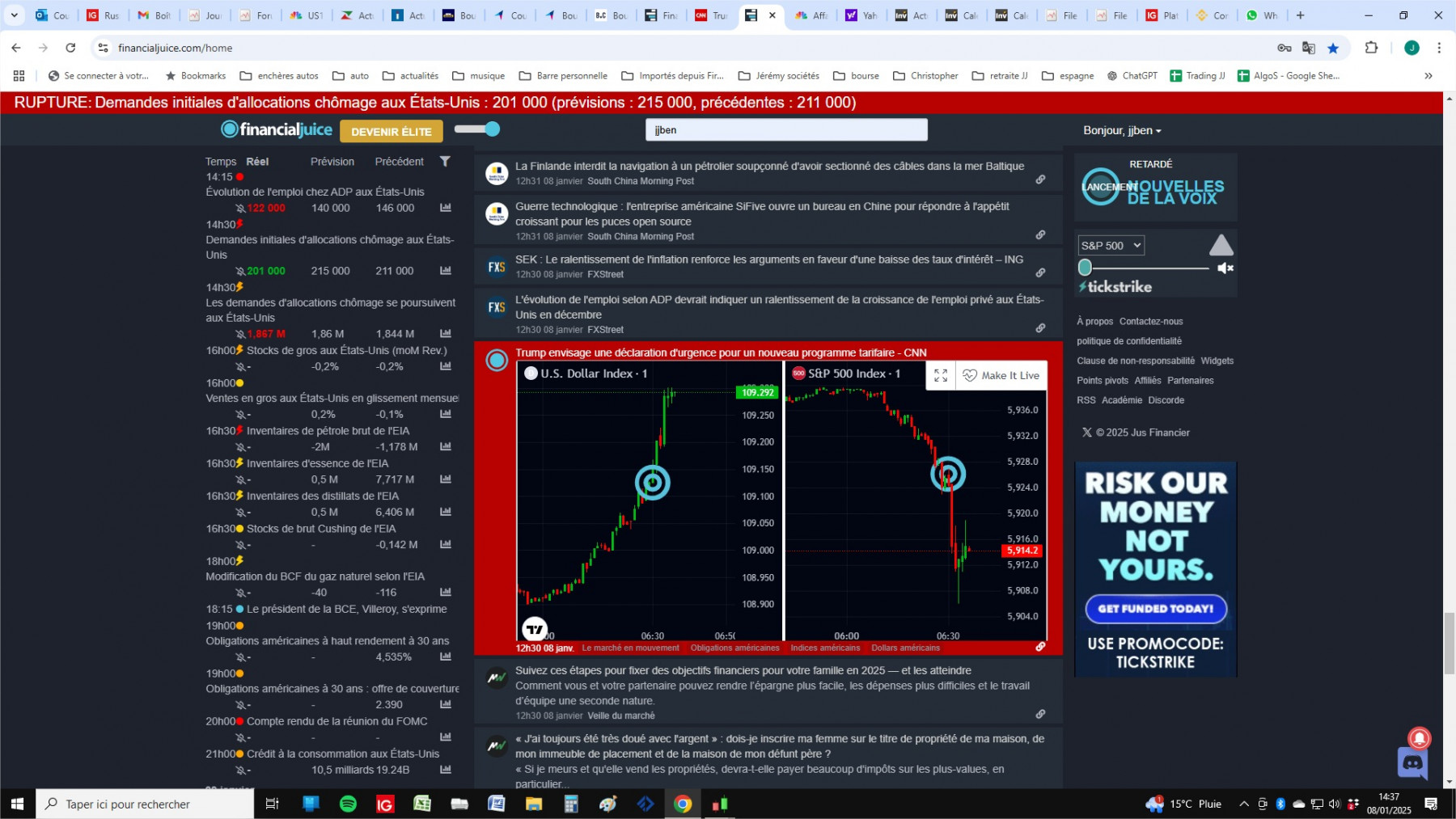This screenshot has height=819, width=1456.
Task: Open chart for Inventaires de pétrole brut row
Action: coord(446,446)
